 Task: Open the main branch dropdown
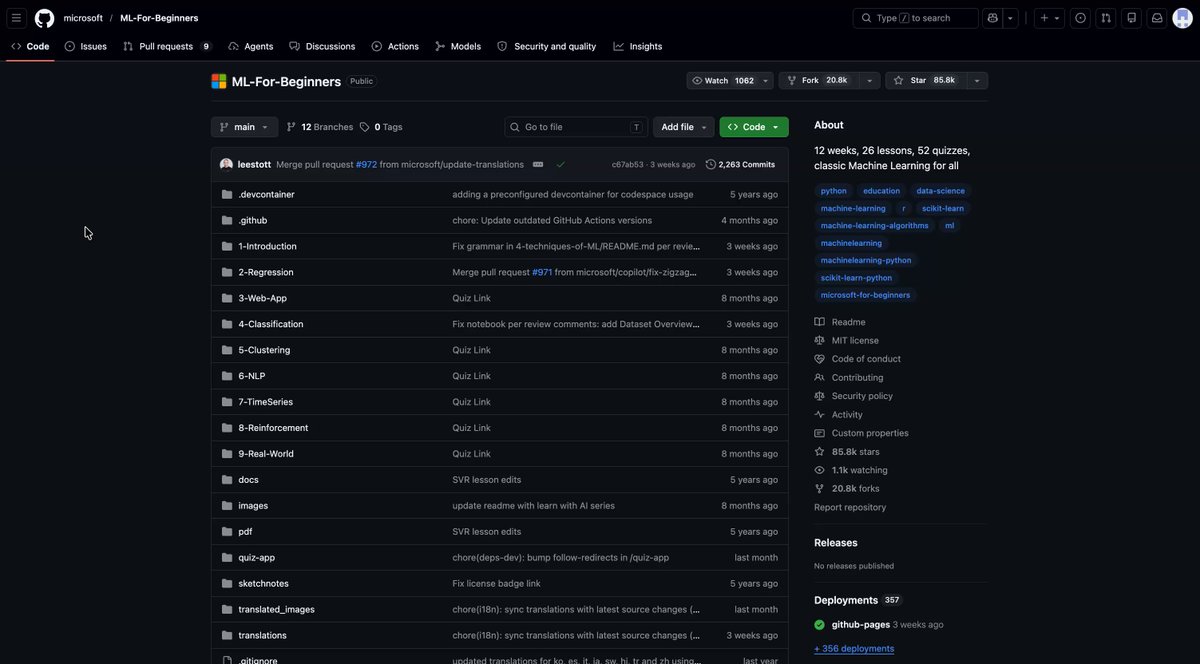tap(244, 127)
